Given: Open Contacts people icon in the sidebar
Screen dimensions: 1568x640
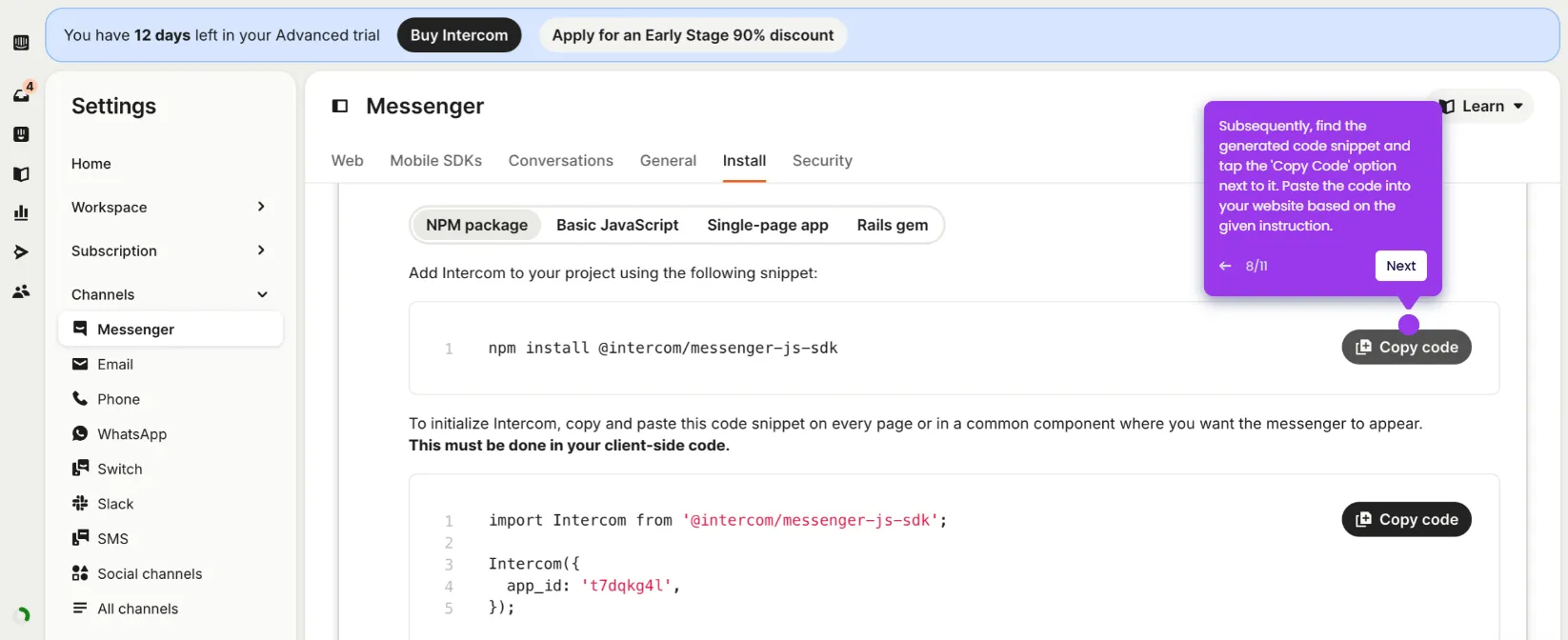Looking at the screenshot, I should click(x=21, y=291).
